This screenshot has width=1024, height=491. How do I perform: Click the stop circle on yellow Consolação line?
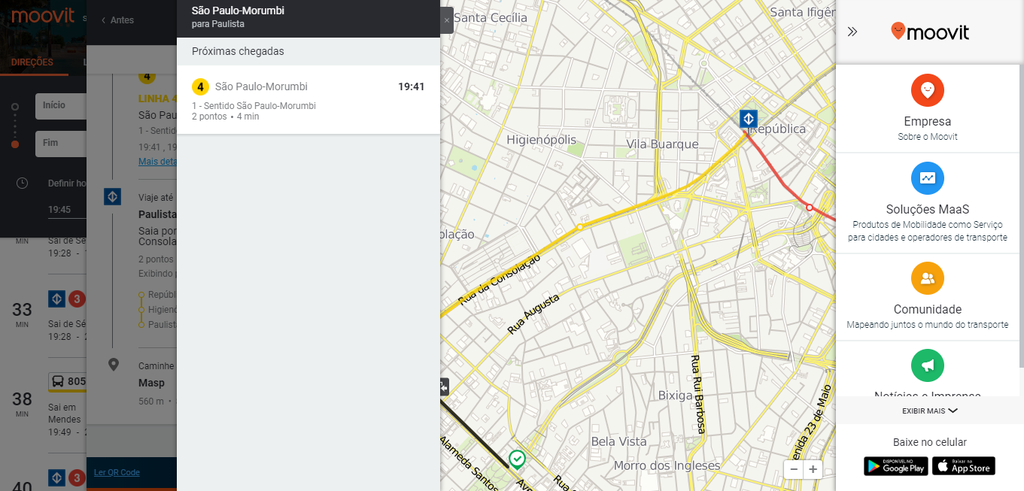580,227
